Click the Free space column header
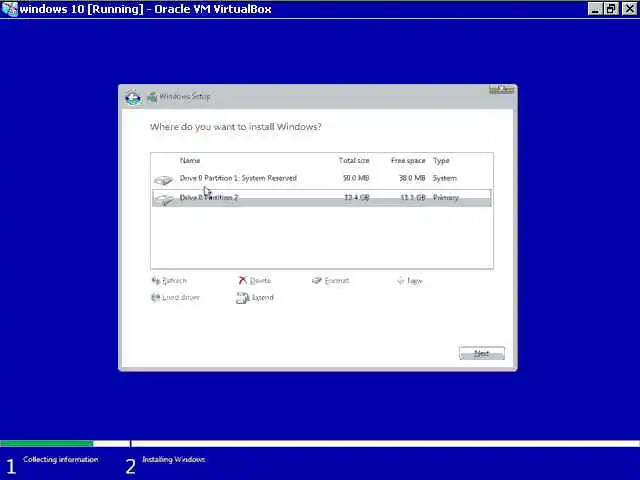This screenshot has height=480, width=640. pos(408,161)
